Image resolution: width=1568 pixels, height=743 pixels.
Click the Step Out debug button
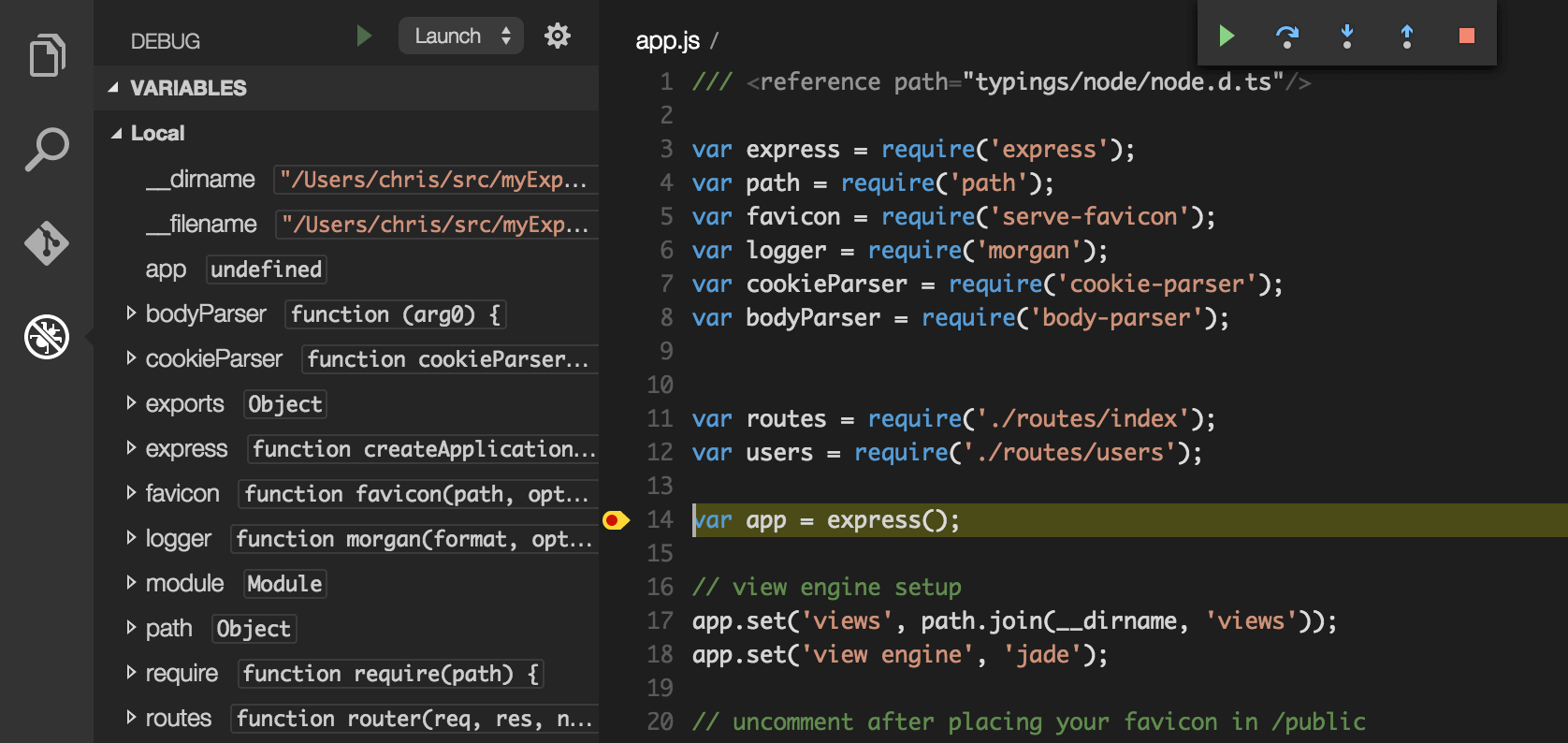click(x=1406, y=36)
